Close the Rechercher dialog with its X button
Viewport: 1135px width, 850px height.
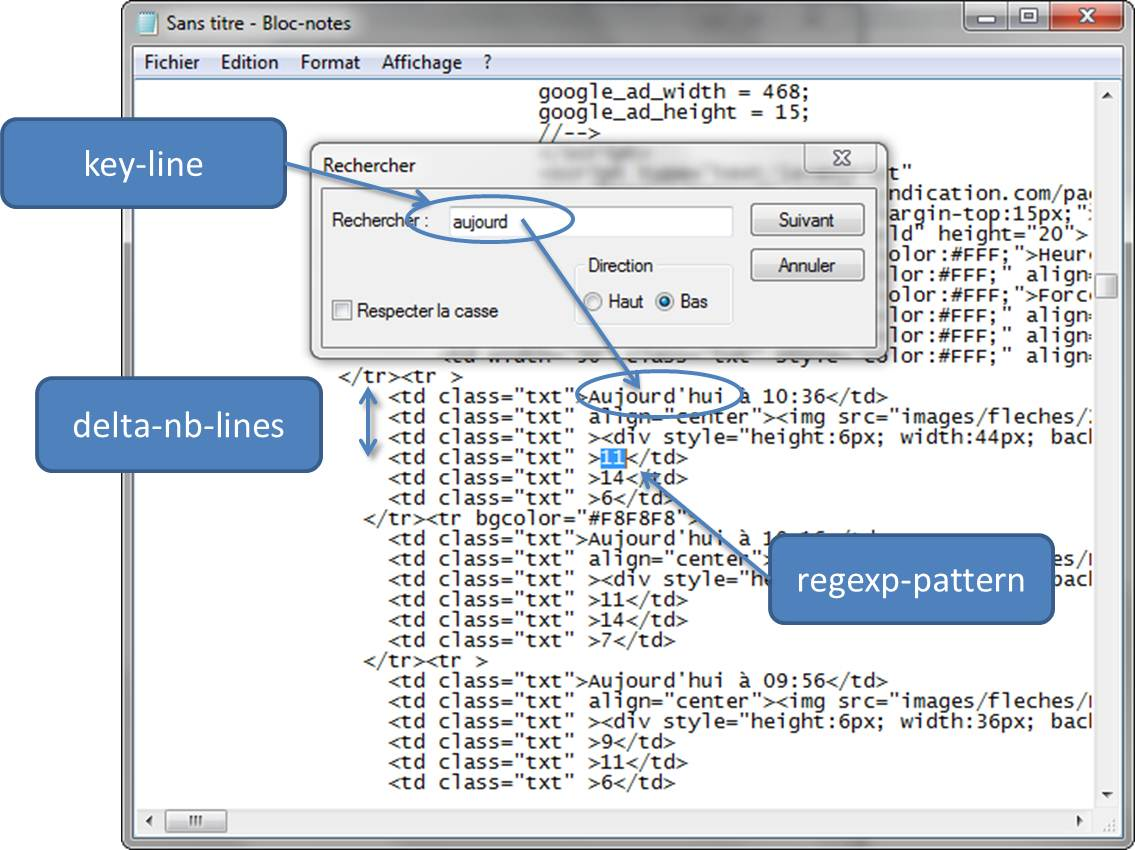pos(841,160)
